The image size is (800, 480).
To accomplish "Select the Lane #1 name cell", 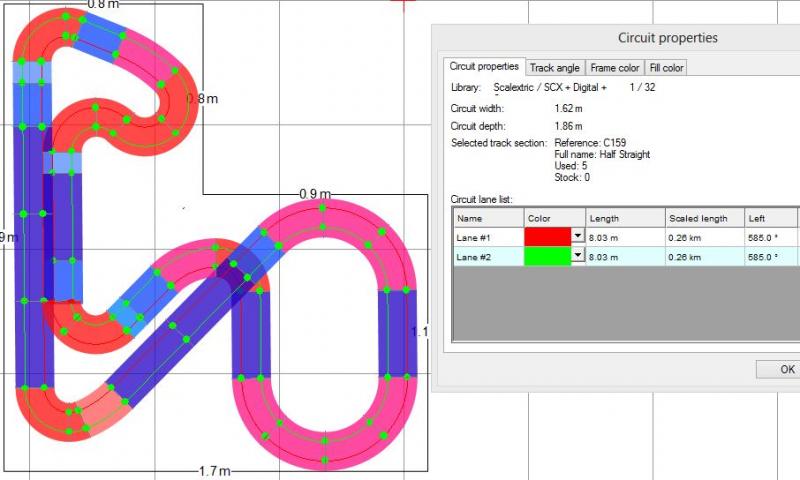I will (488, 237).
